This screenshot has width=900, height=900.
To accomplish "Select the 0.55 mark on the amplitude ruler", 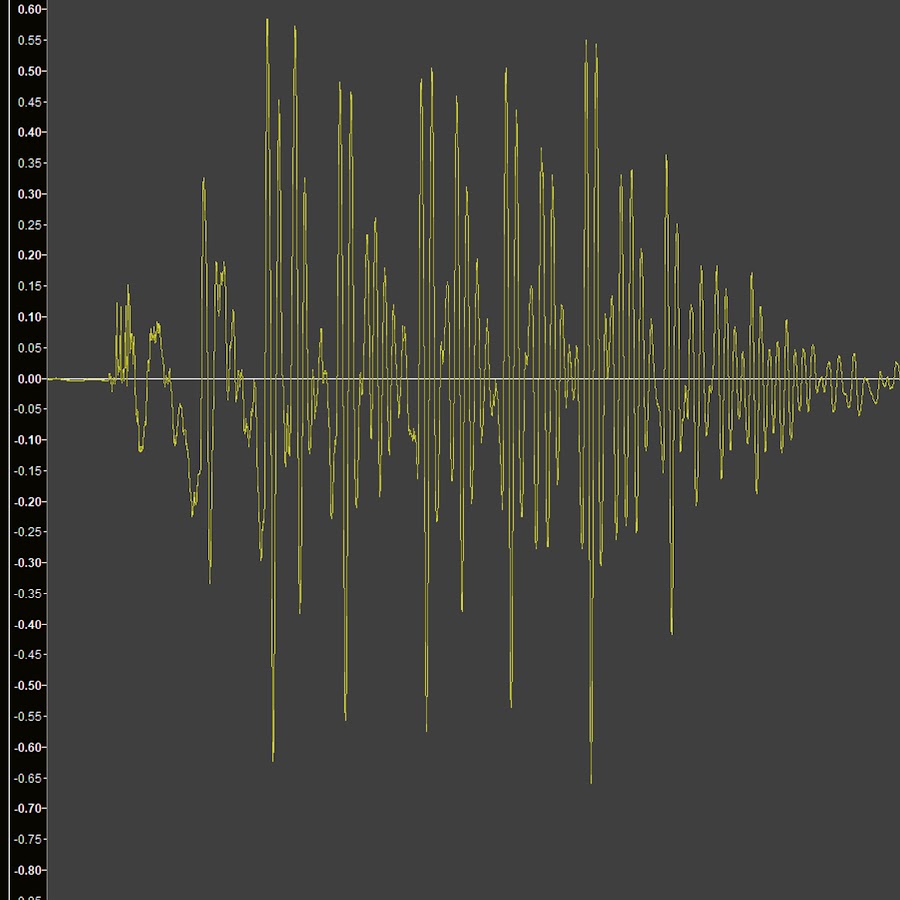I will pyautogui.click(x=29, y=40).
